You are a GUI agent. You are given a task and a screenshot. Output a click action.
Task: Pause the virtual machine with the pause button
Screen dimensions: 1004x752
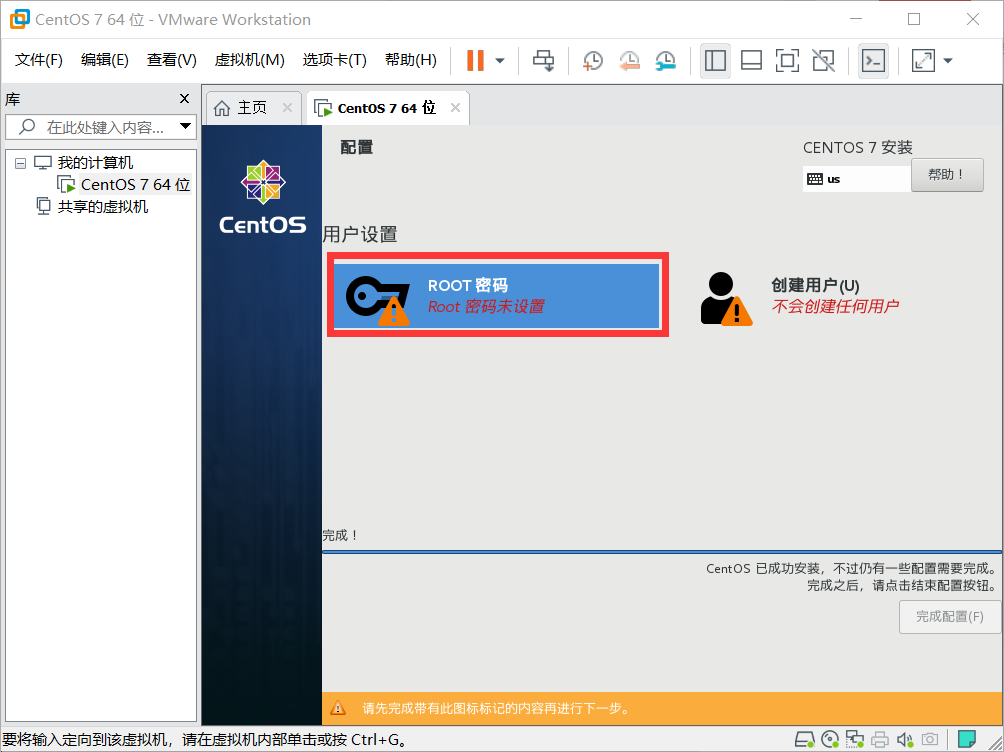point(475,61)
